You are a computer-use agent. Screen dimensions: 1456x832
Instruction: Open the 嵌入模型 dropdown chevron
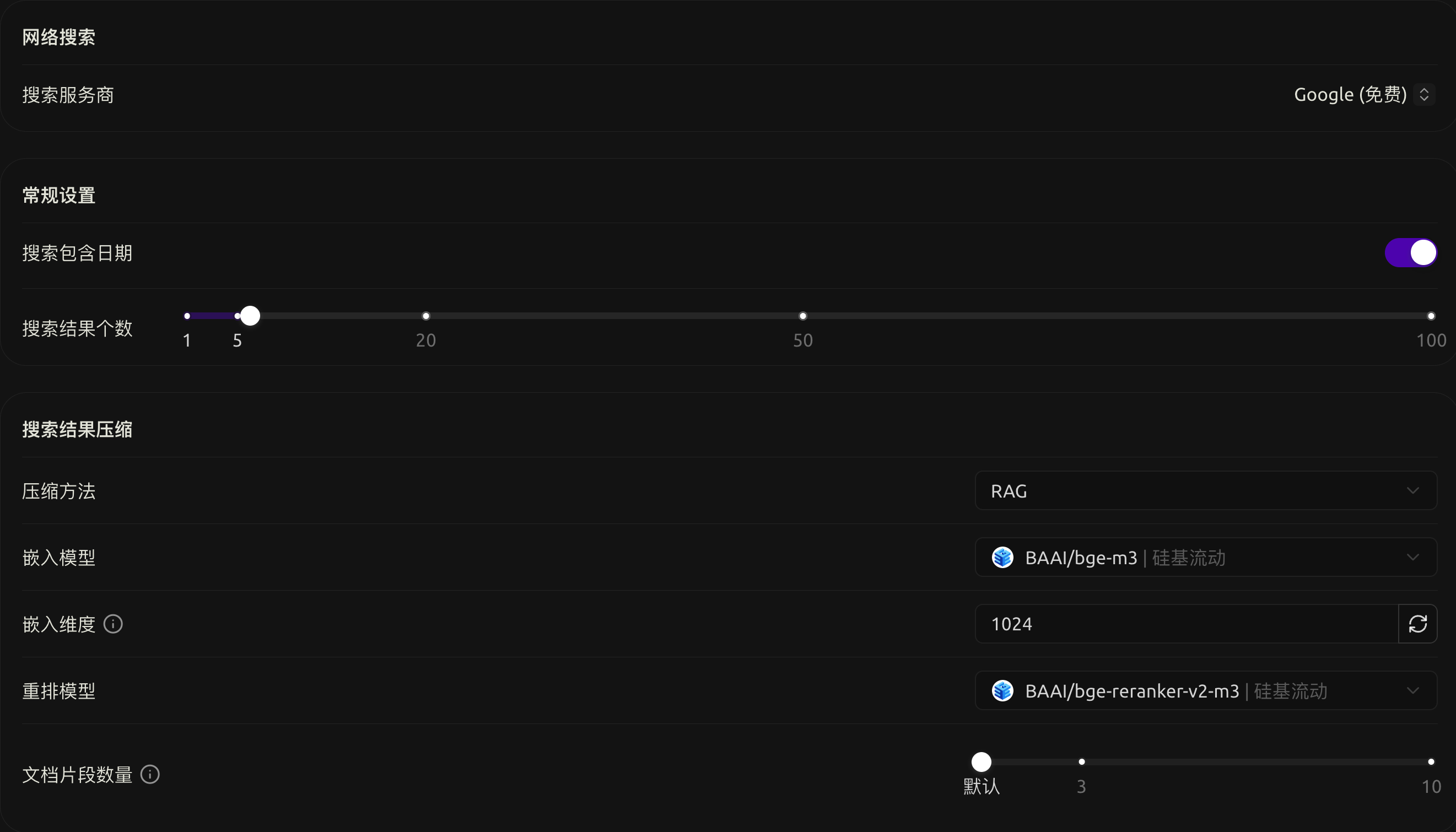1412,558
